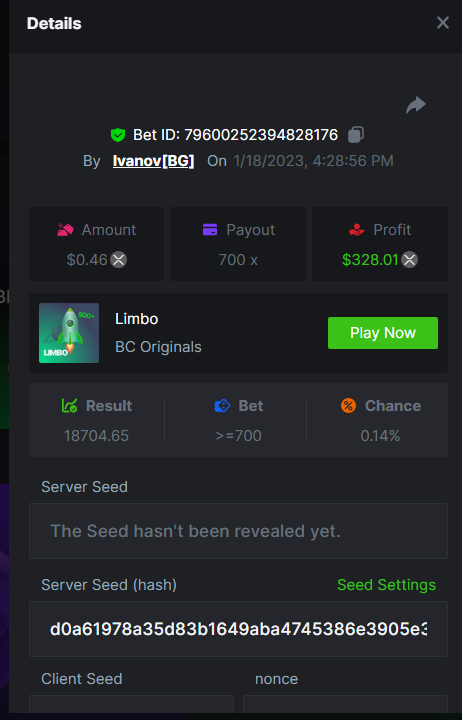Screen dimensions: 462x720
Task: Open the Ivanov[BG] user profile link
Action: (x=153, y=161)
